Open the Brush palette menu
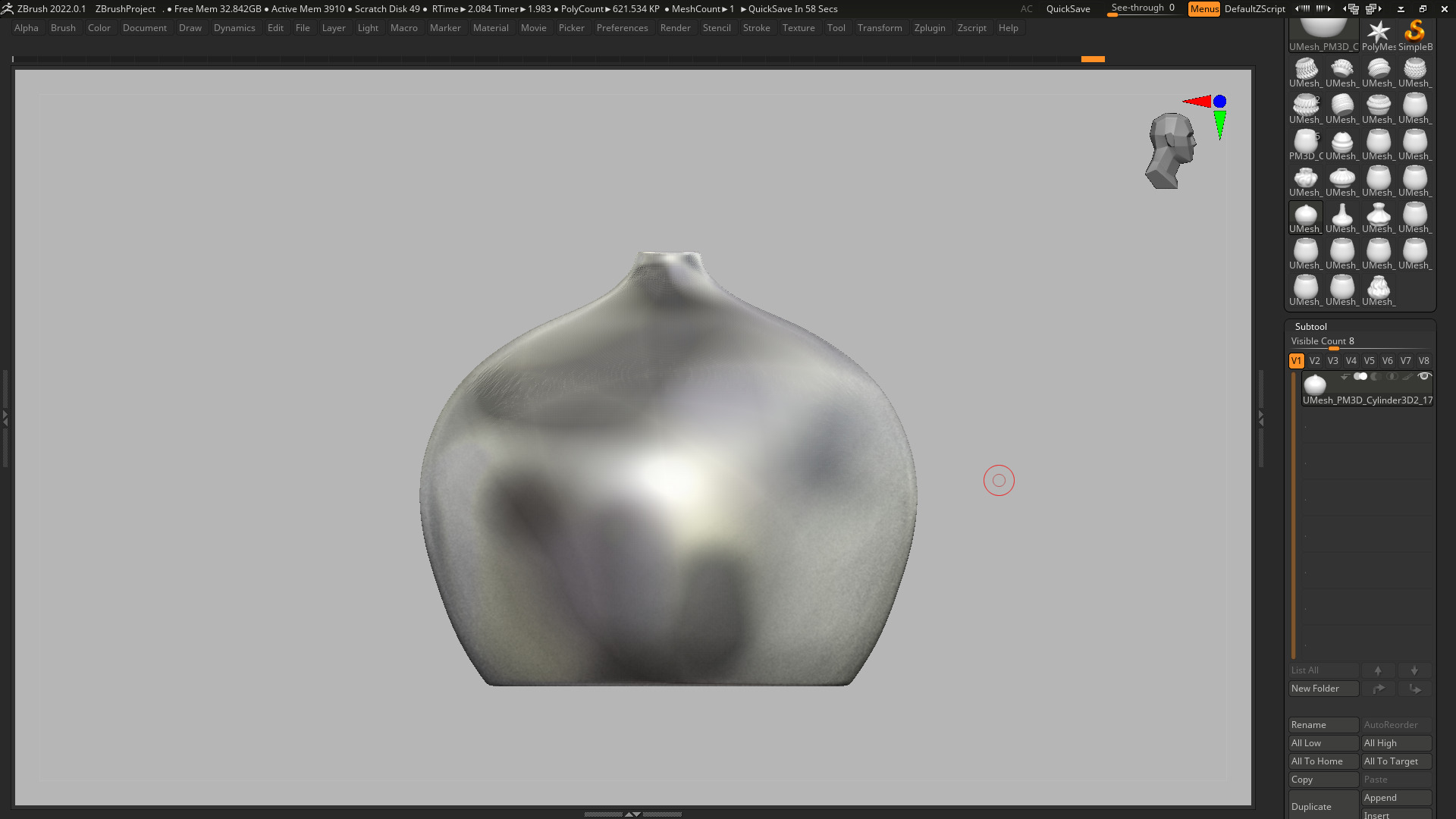Viewport: 1456px width, 819px height. pos(63,28)
